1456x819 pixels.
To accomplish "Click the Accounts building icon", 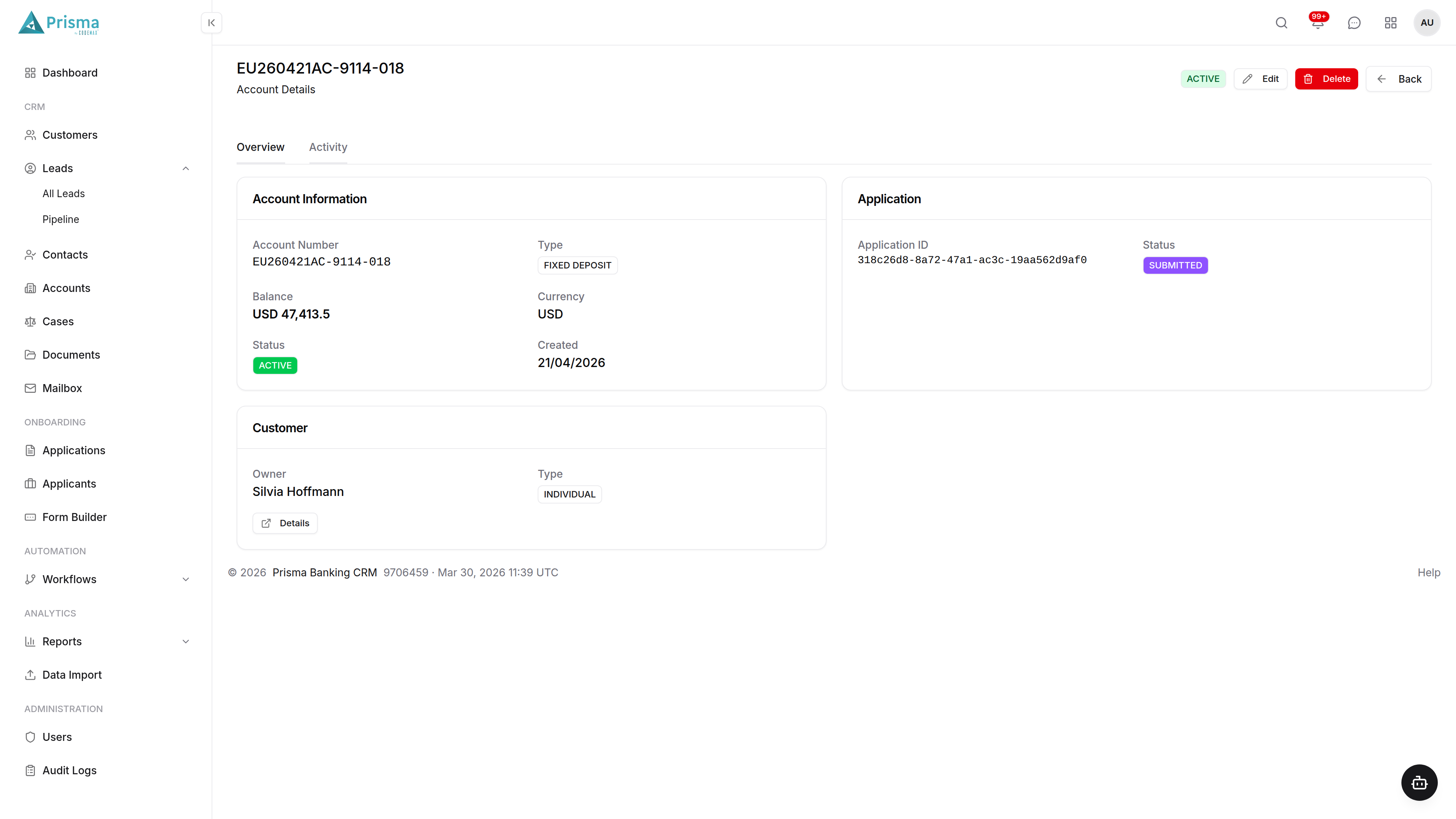I will (x=30, y=288).
